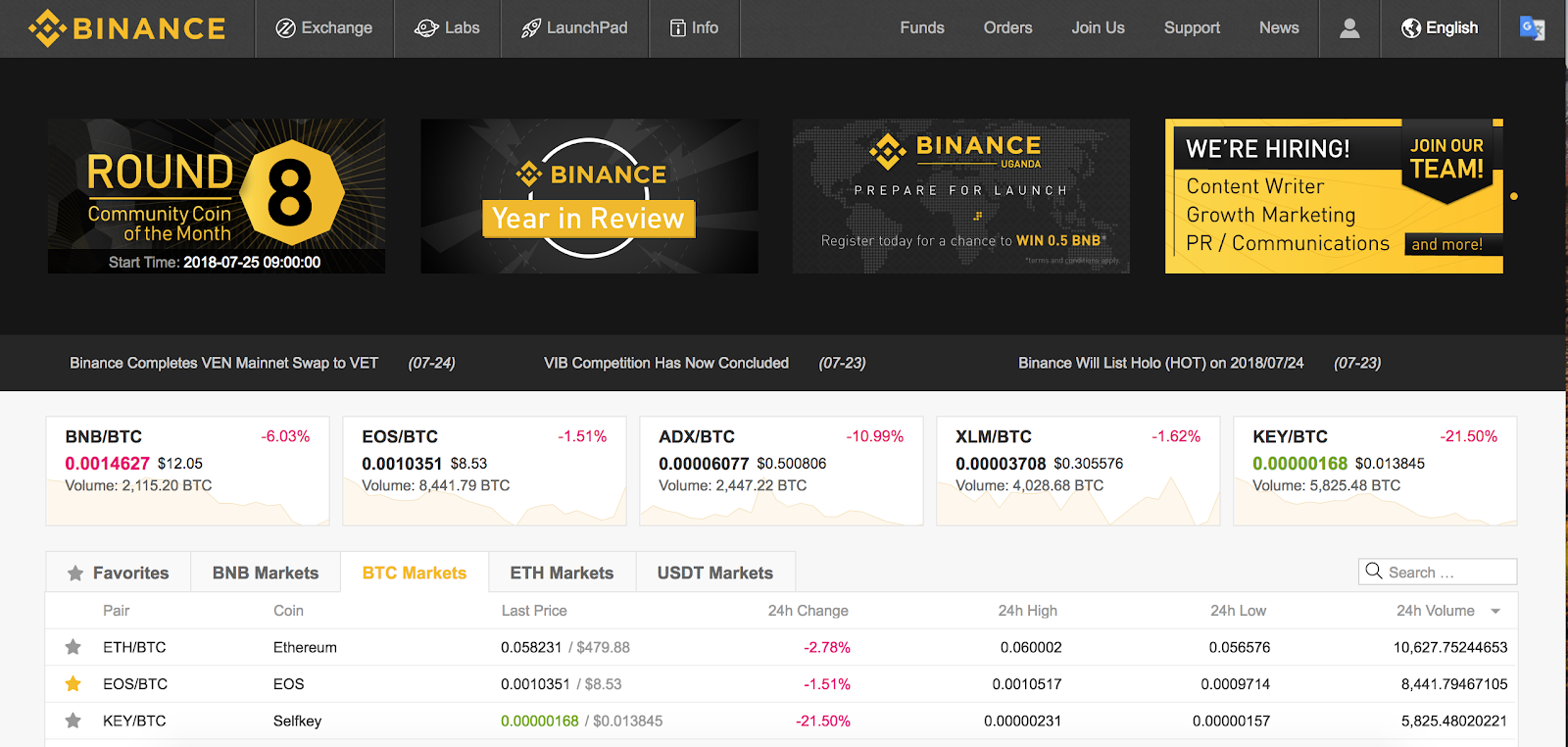Open the News page
The width and height of the screenshot is (1568, 747).
1279,28
